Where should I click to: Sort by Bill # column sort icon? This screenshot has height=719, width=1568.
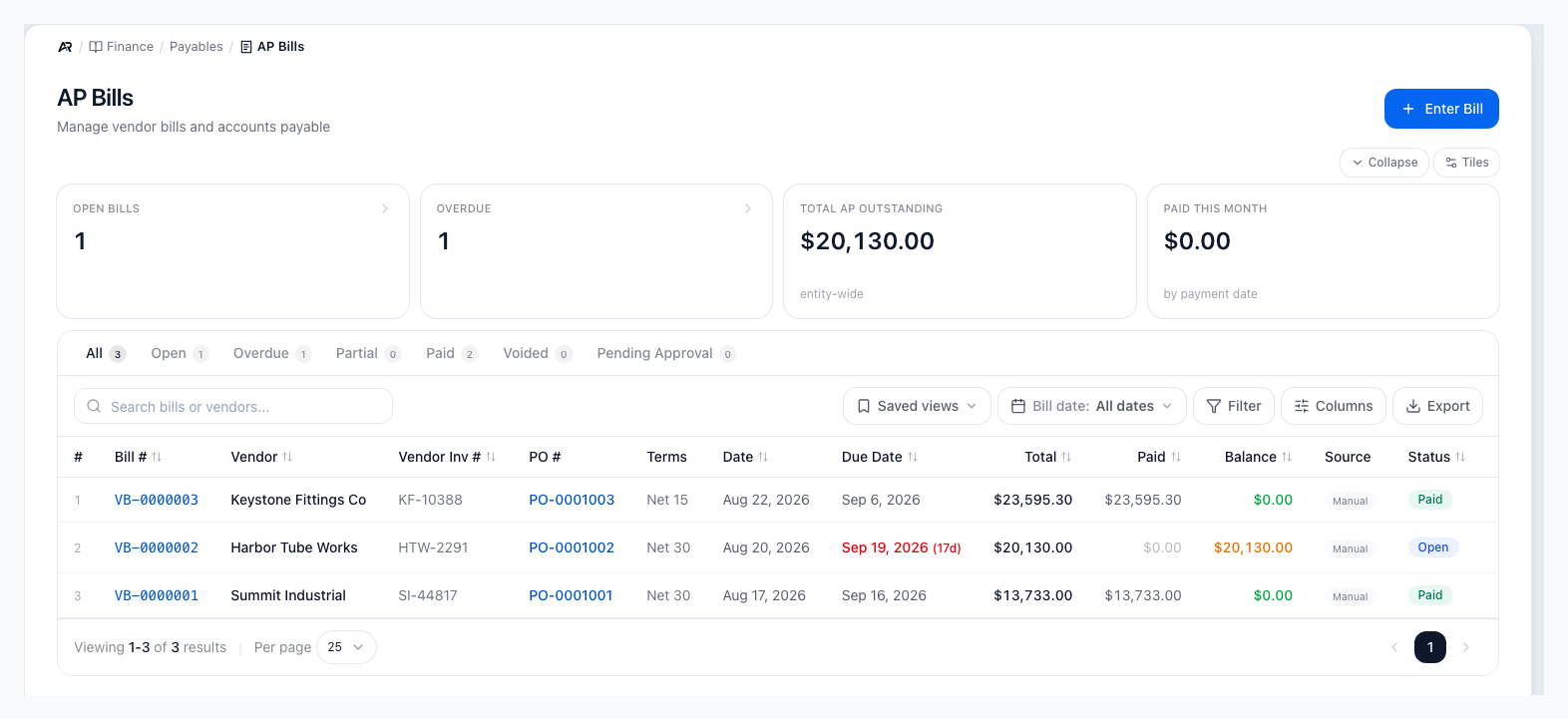click(157, 457)
